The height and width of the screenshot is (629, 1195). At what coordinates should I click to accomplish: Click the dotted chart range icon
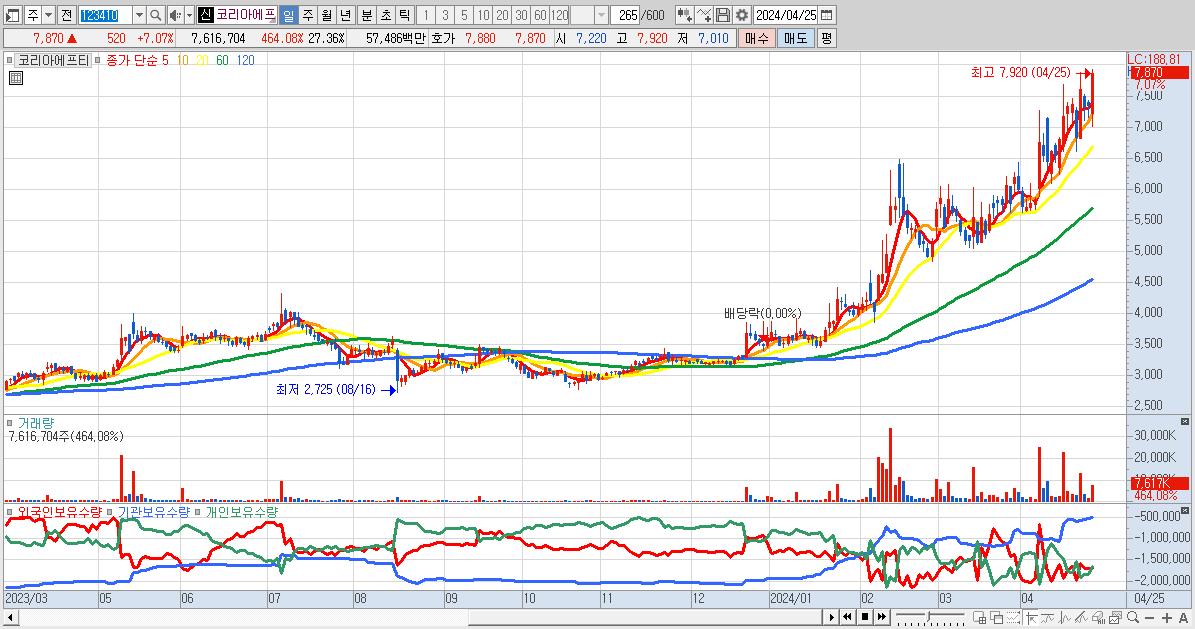[1013, 618]
